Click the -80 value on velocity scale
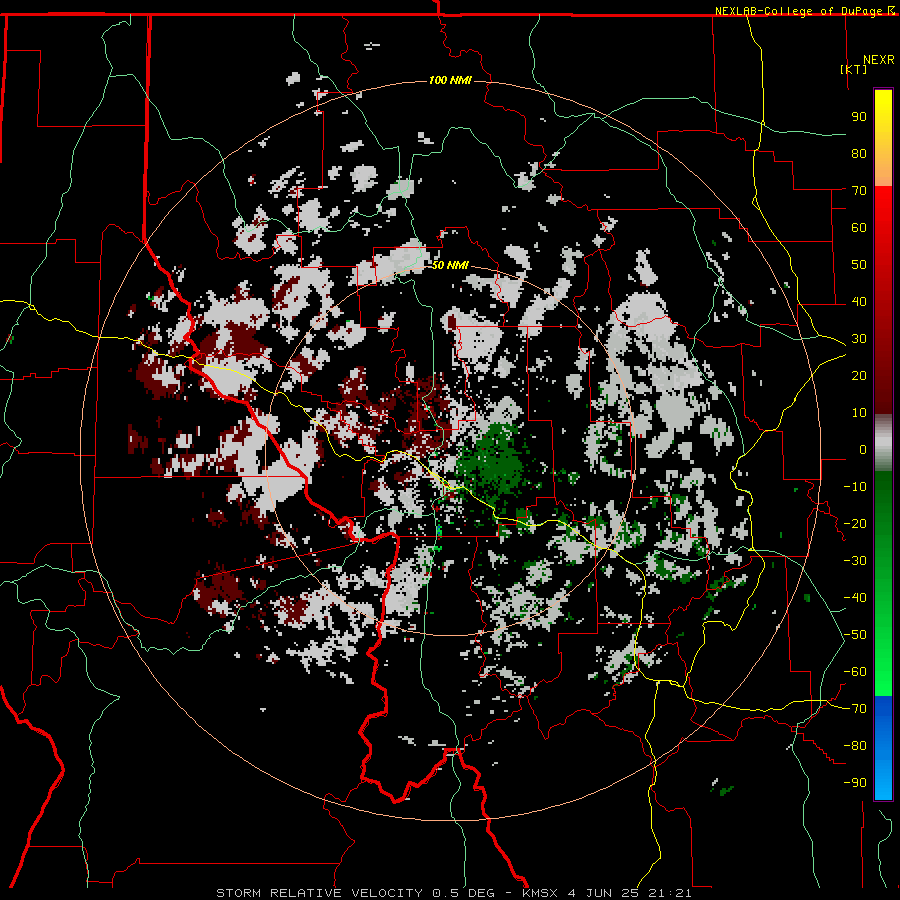Screen dimensions: 900x900 click(855, 746)
